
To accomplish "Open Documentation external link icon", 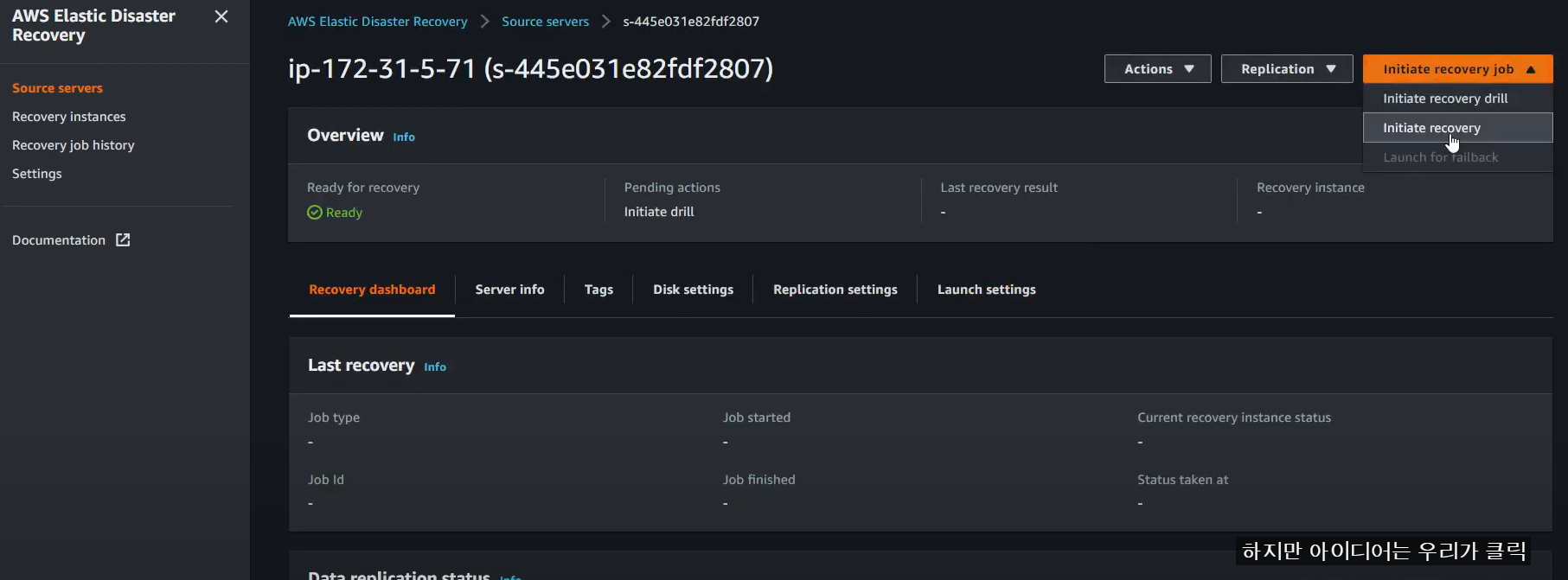I will click(x=123, y=240).
